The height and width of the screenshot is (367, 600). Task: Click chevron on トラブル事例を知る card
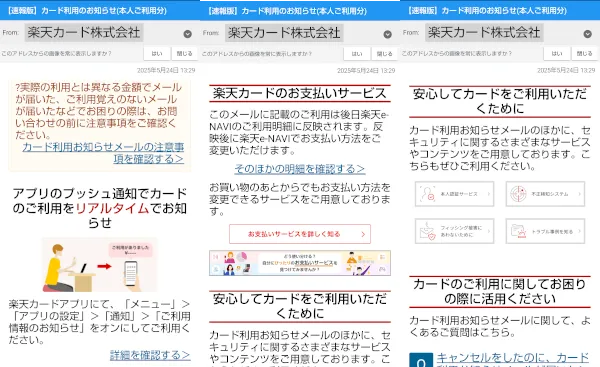point(579,231)
